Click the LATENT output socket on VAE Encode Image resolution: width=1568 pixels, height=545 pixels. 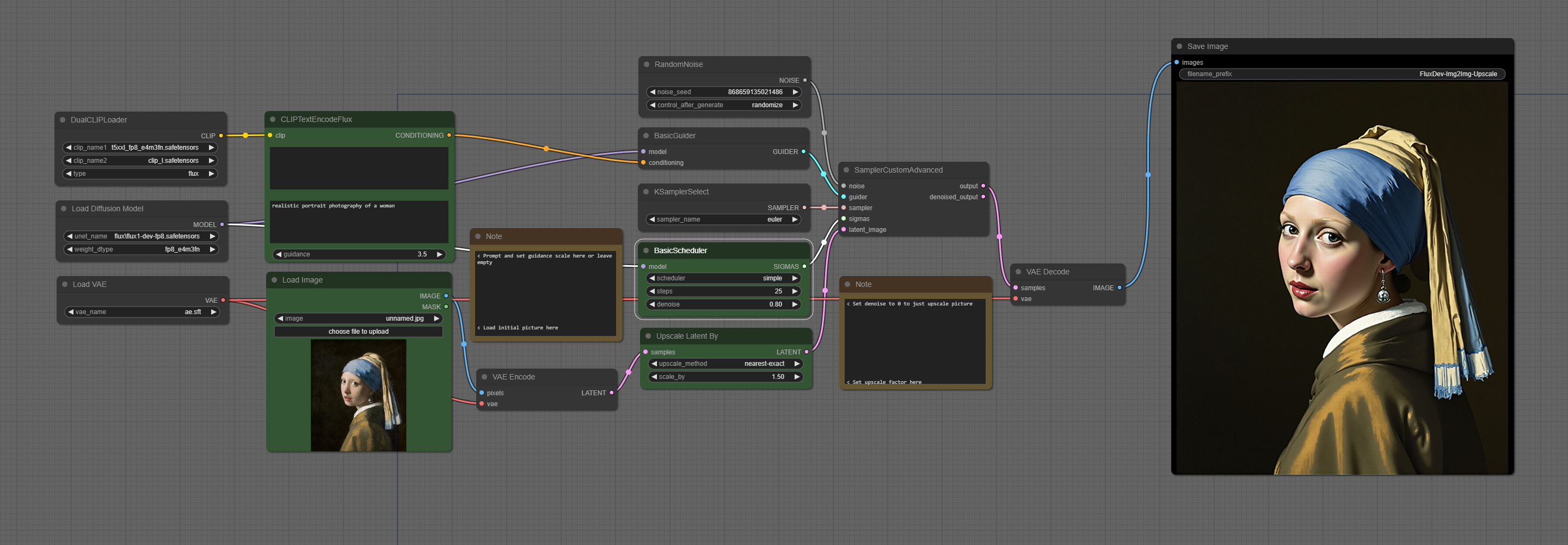(x=612, y=393)
